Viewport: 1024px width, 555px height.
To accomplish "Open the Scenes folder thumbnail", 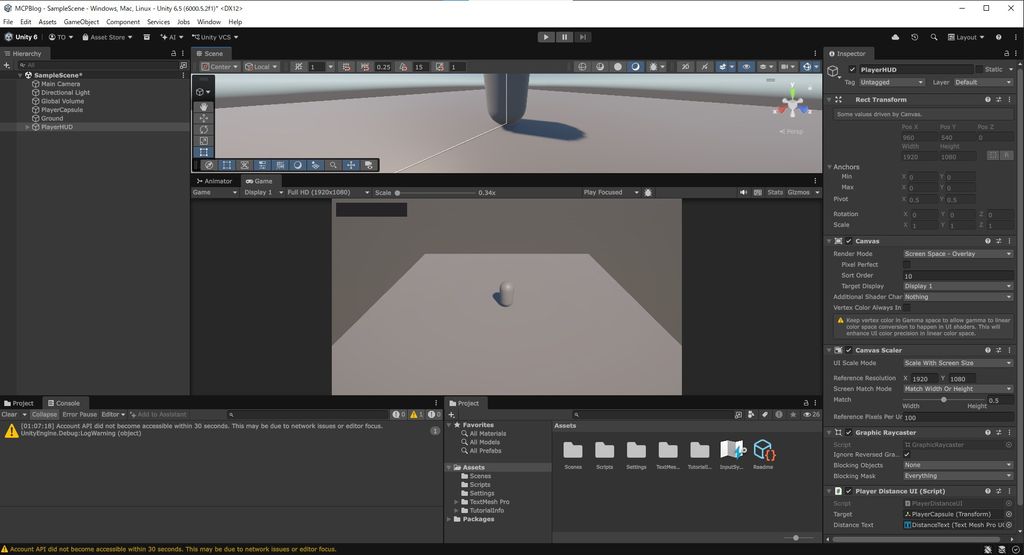I will click(573, 454).
